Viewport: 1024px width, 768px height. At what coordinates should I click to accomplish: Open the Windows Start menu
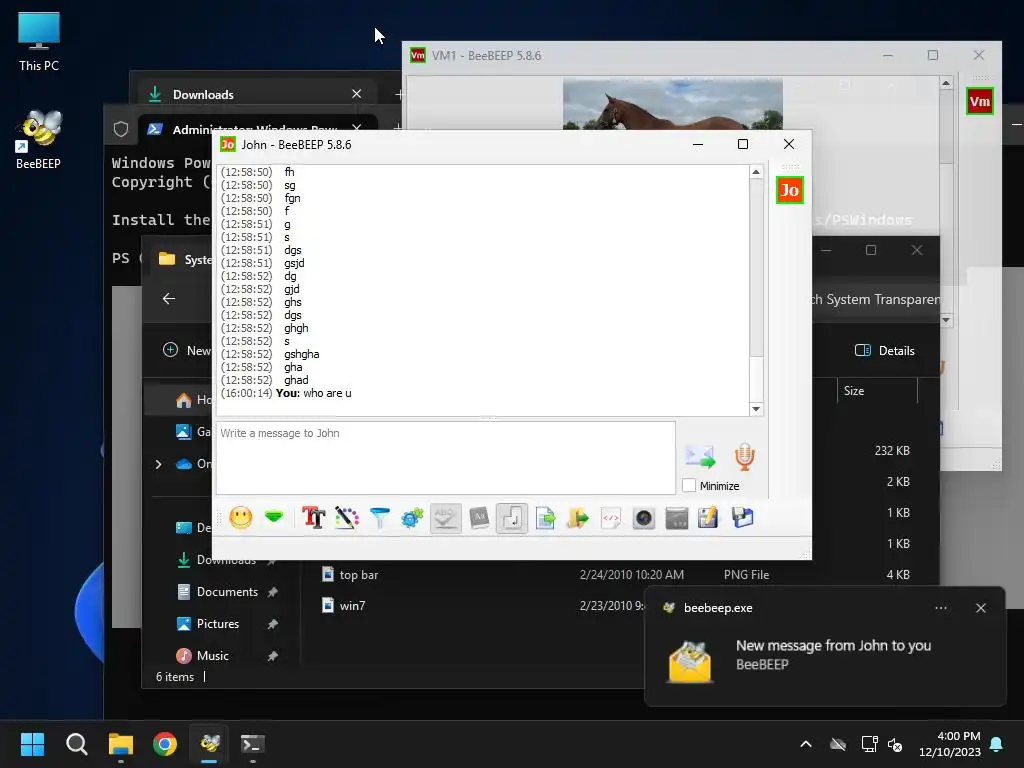[x=32, y=744]
